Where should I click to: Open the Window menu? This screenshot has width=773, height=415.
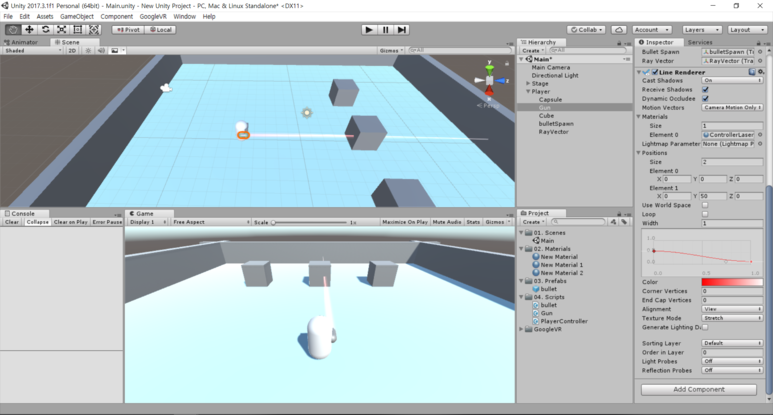pos(184,16)
